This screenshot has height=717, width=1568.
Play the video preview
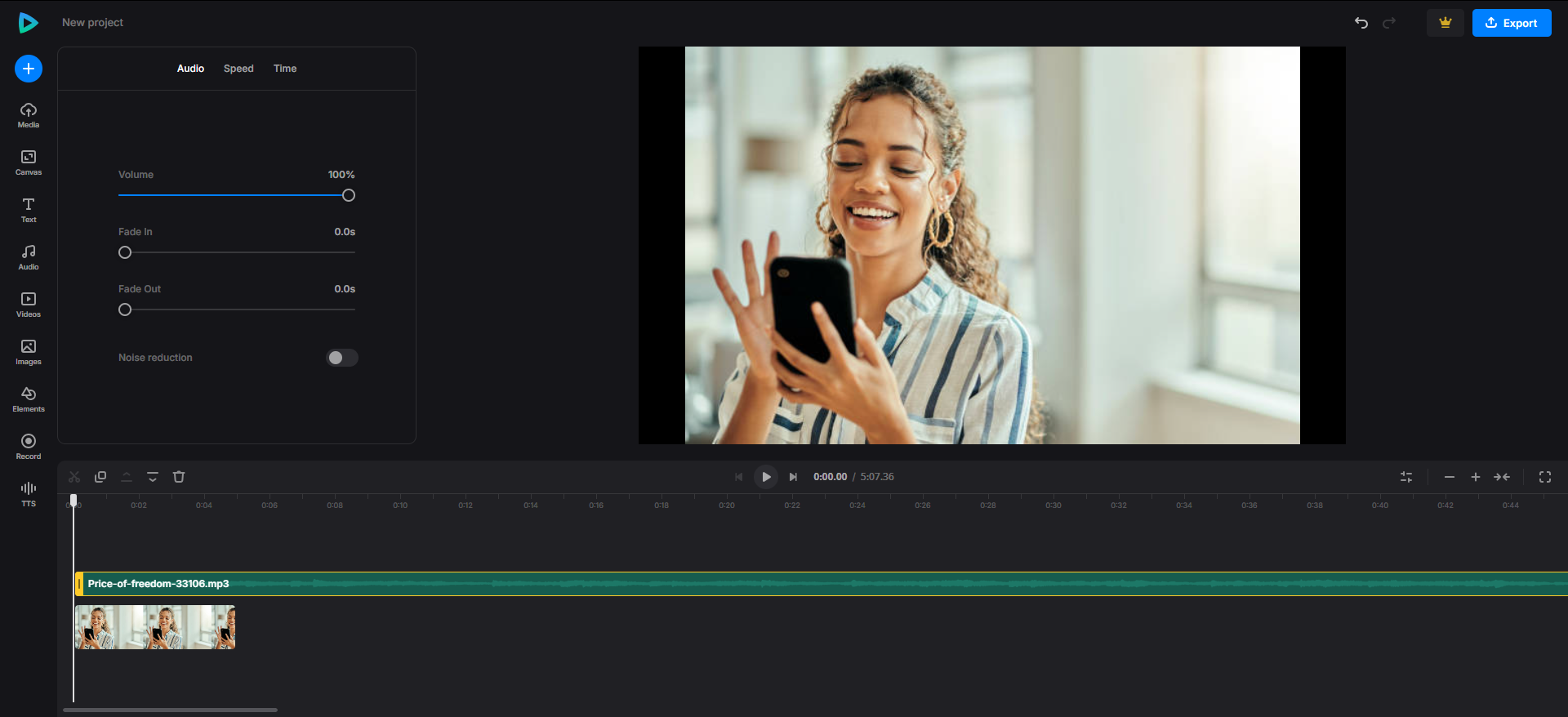coord(766,477)
